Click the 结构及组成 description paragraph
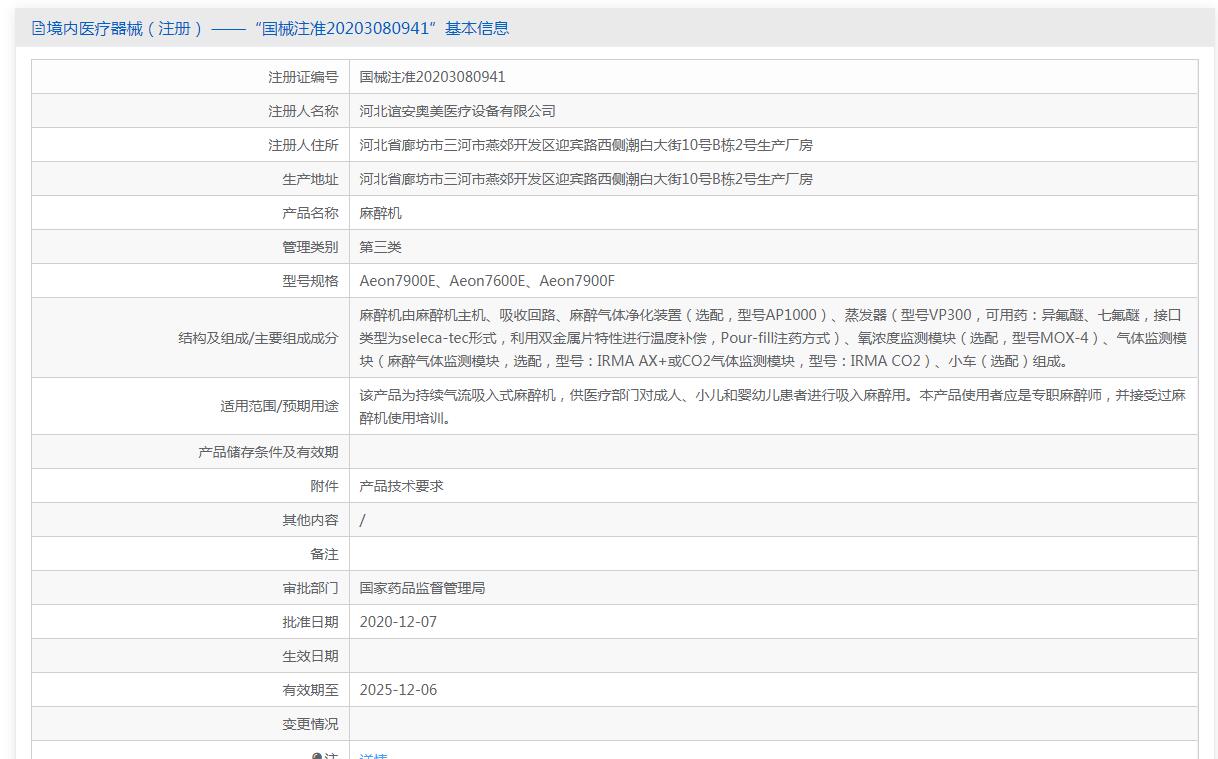The width and height of the screenshot is (1218, 759). [x=772, y=338]
